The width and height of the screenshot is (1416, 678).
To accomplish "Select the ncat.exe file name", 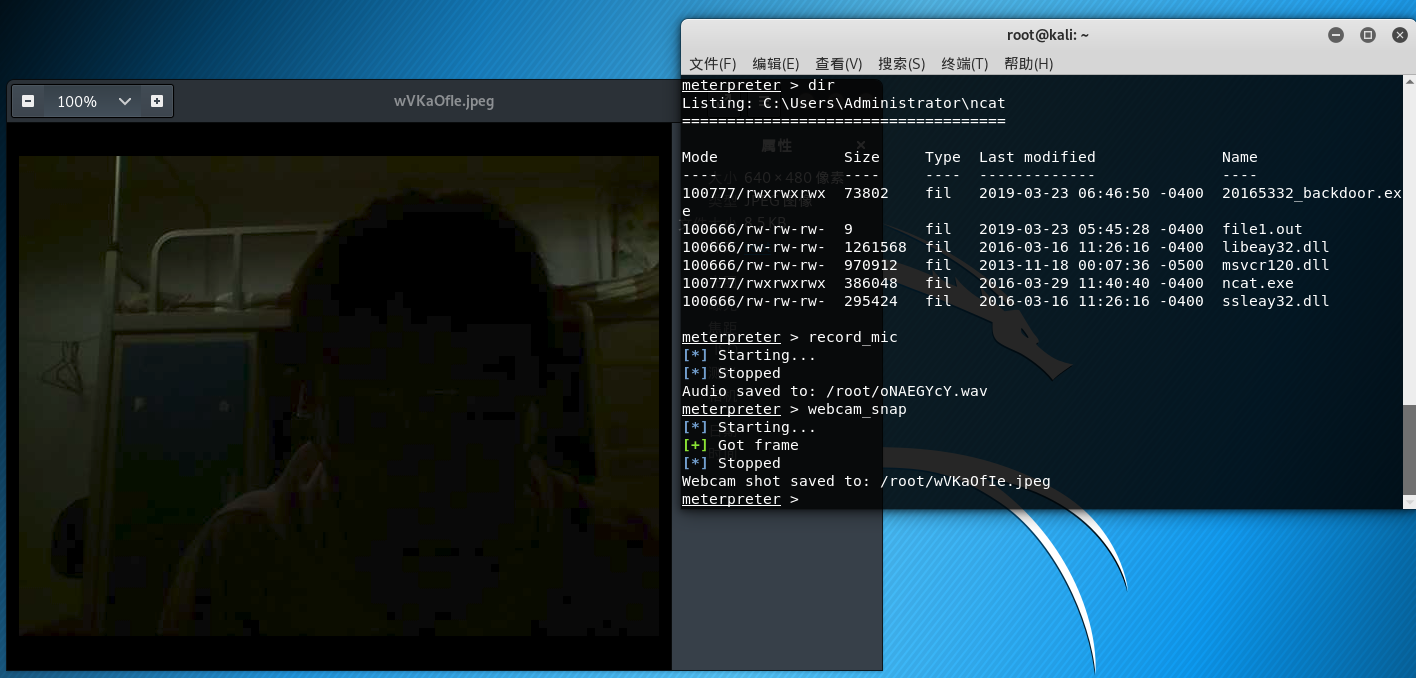I will pos(1258,283).
